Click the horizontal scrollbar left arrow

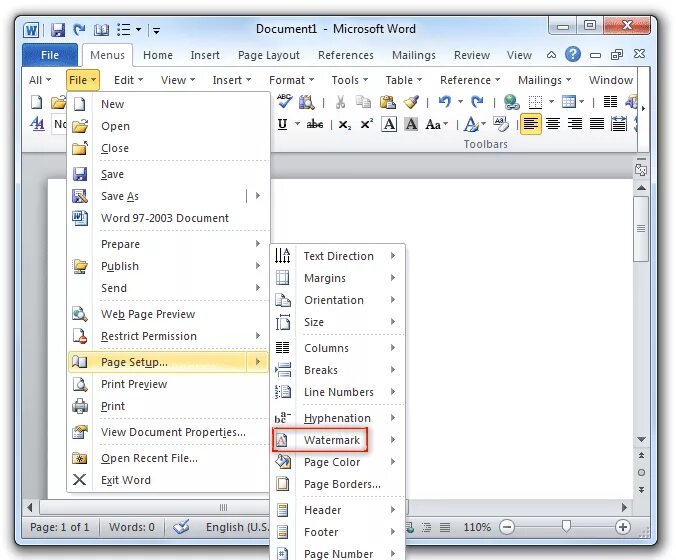[29, 507]
